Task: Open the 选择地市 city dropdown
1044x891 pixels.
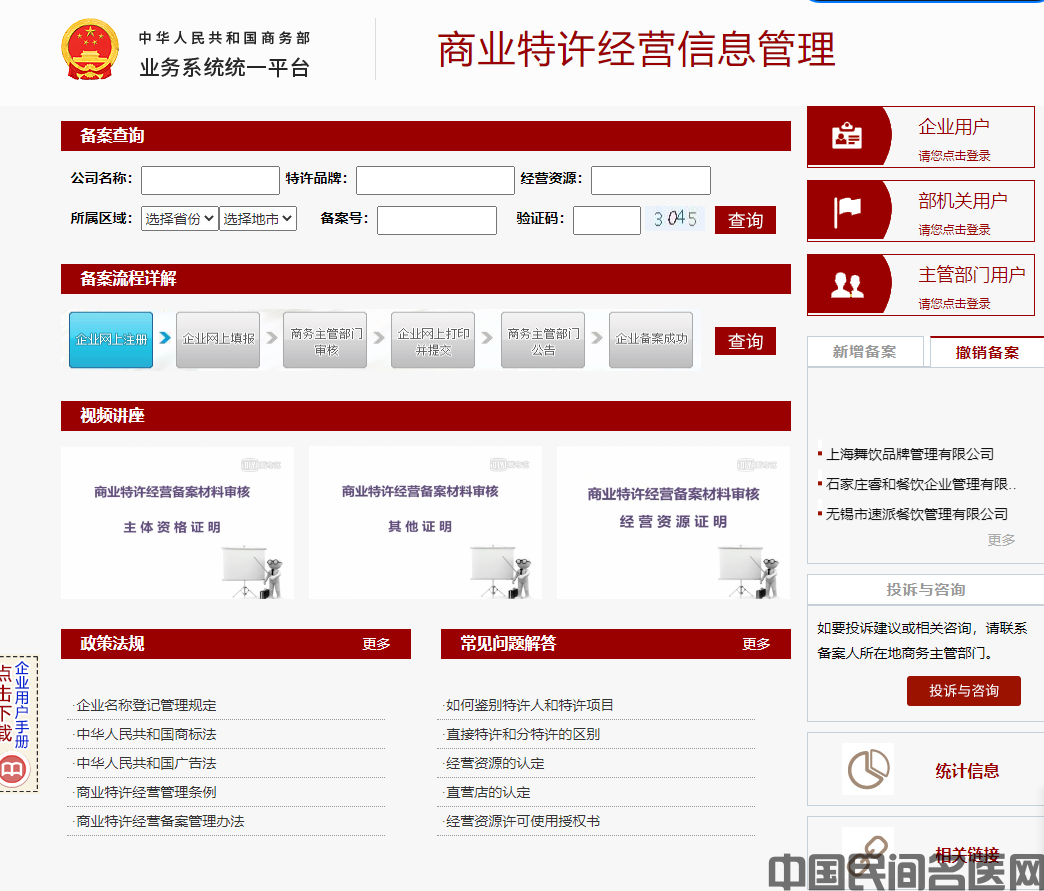Action: coord(258,218)
